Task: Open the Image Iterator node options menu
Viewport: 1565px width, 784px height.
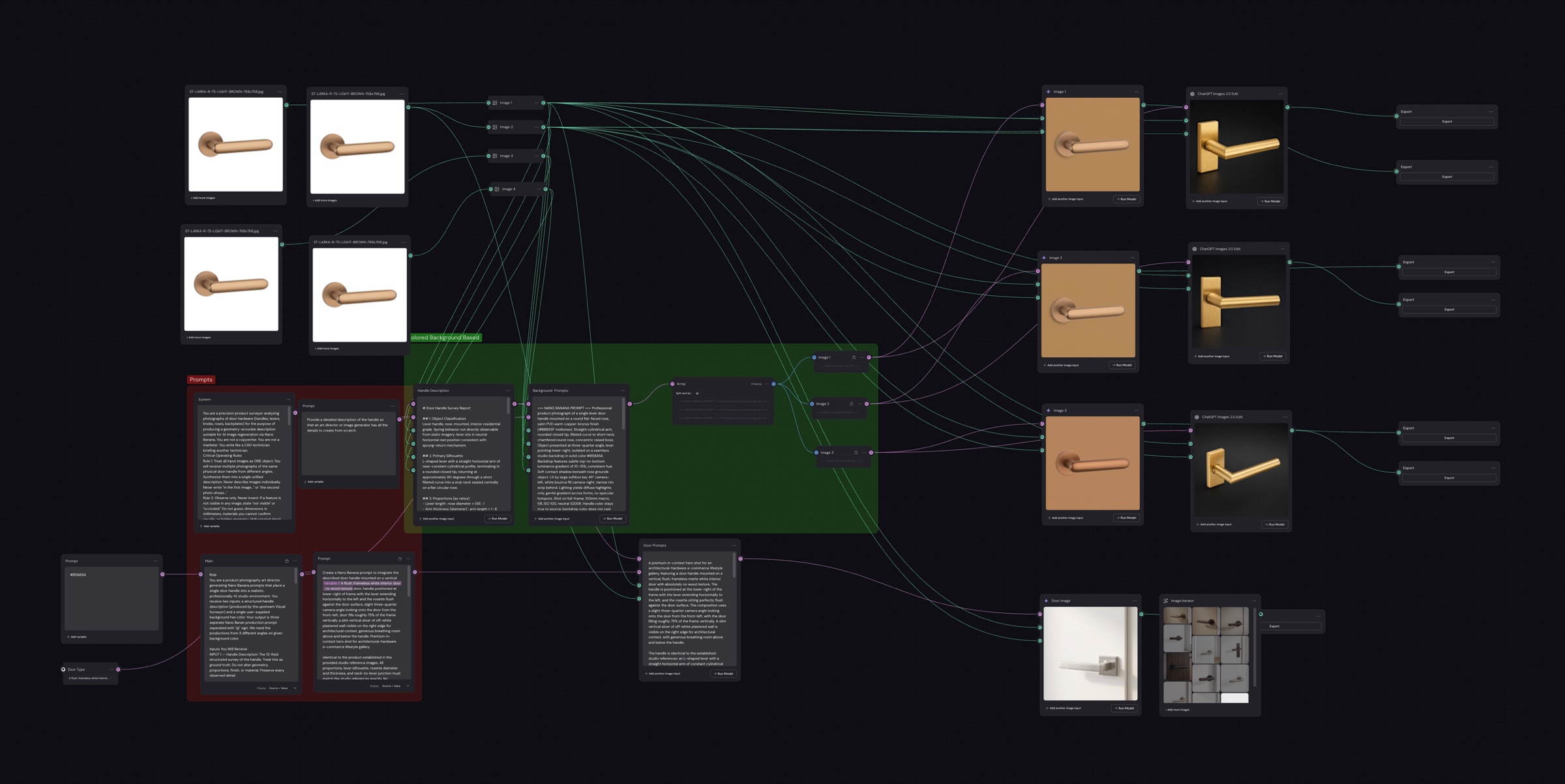Action: pyautogui.click(x=1254, y=601)
